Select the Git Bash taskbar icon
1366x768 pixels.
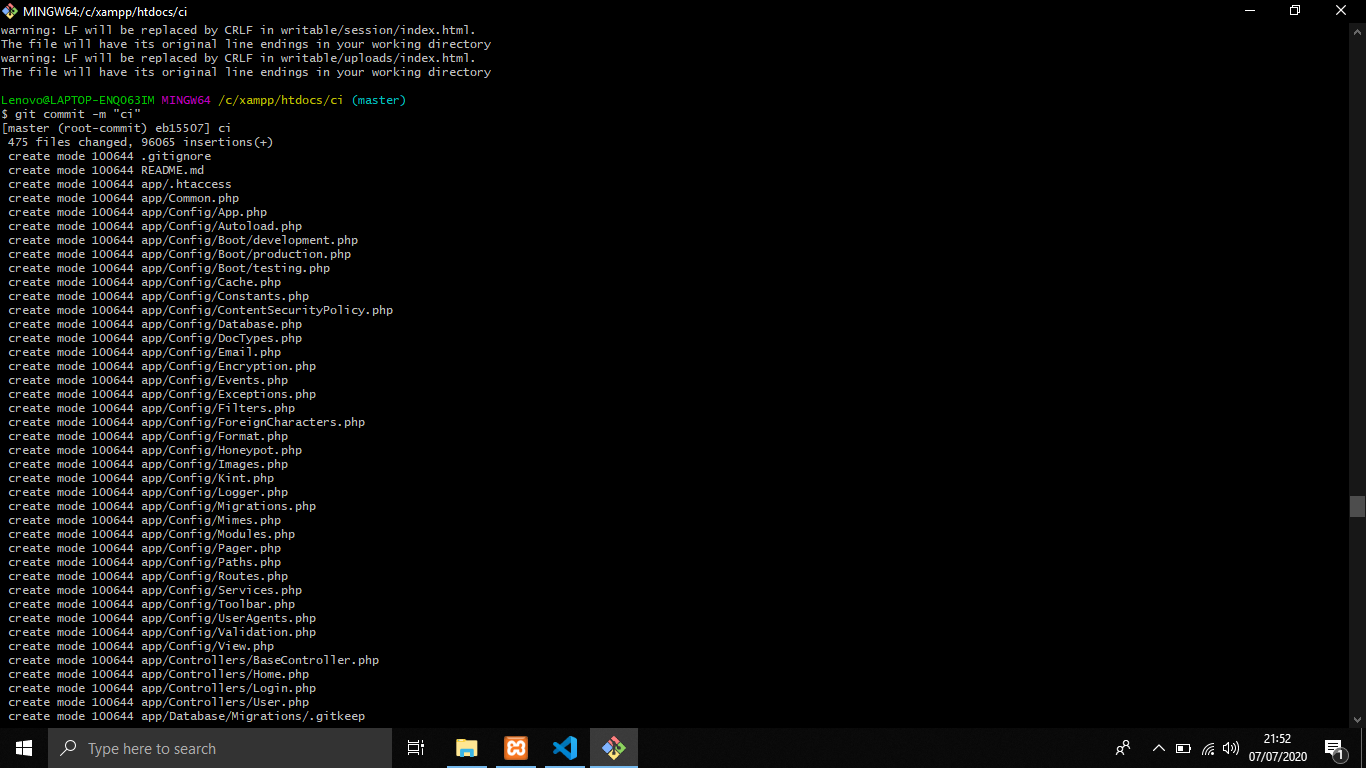pos(614,748)
